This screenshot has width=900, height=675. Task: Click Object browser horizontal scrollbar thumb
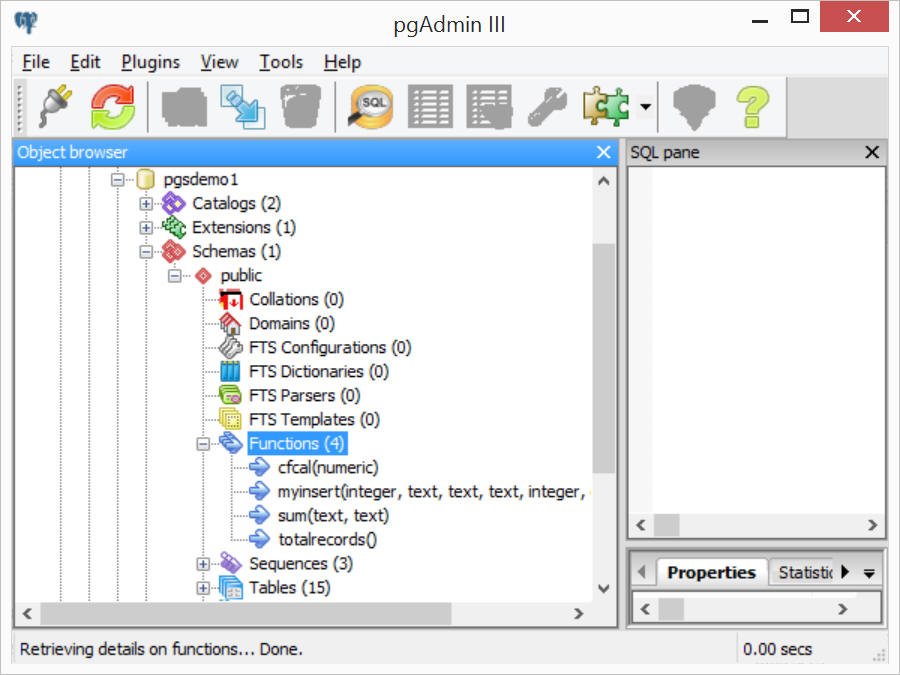246,614
